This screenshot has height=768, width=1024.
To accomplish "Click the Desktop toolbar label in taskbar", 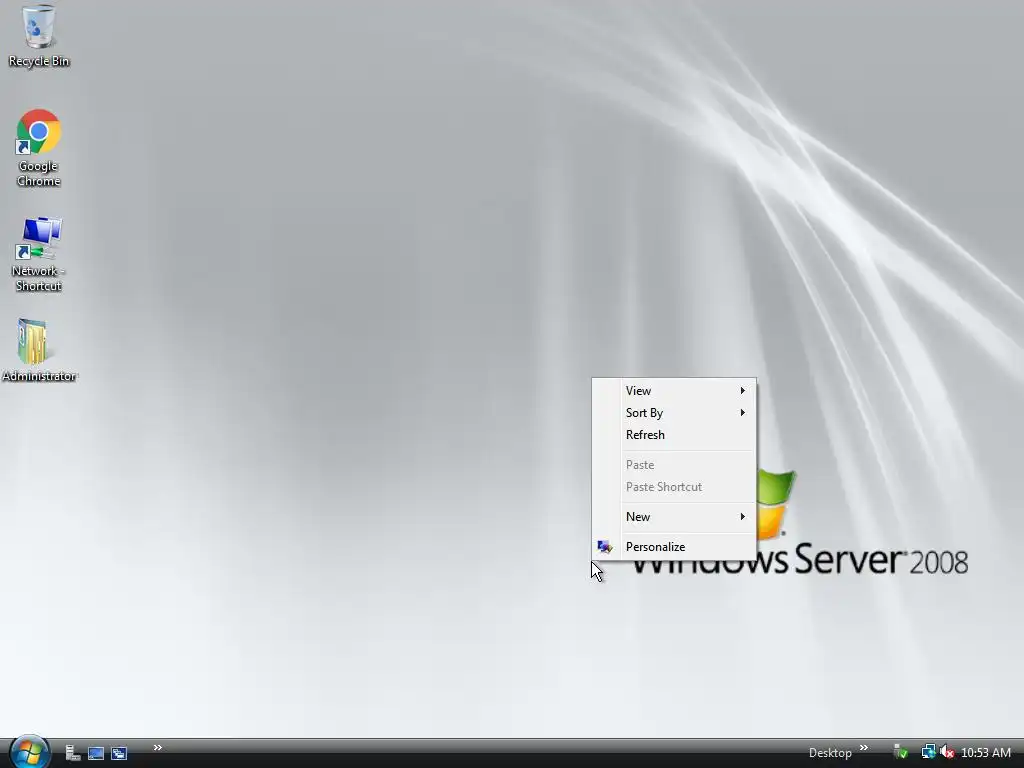I will point(830,753).
